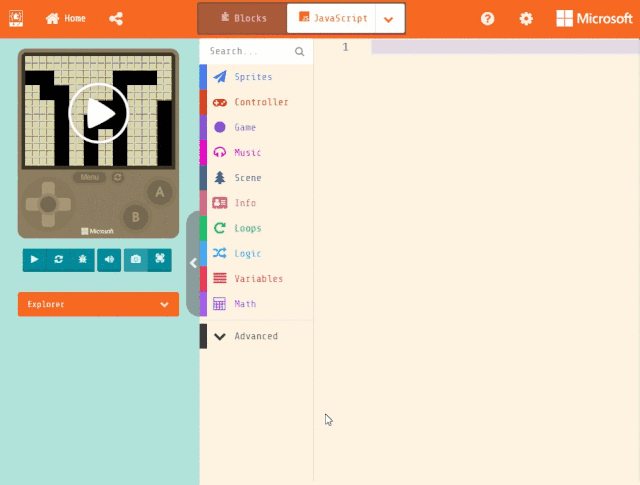Start the simulator with the big play overlay
This screenshot has width=640, height=485.
click(98, 113)
